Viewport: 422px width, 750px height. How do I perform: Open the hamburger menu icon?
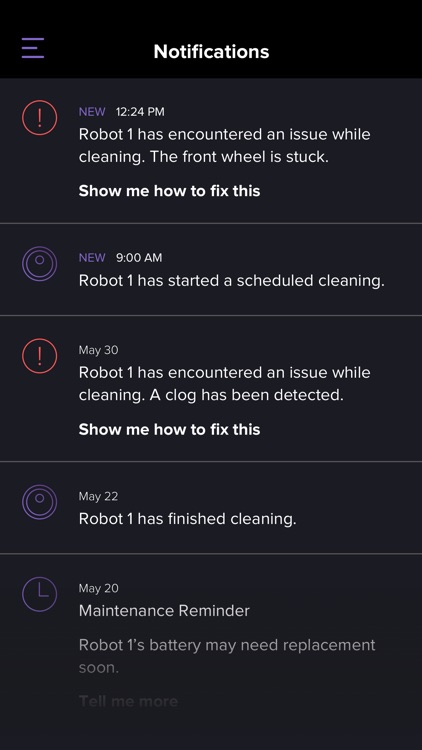click(33, 48)
